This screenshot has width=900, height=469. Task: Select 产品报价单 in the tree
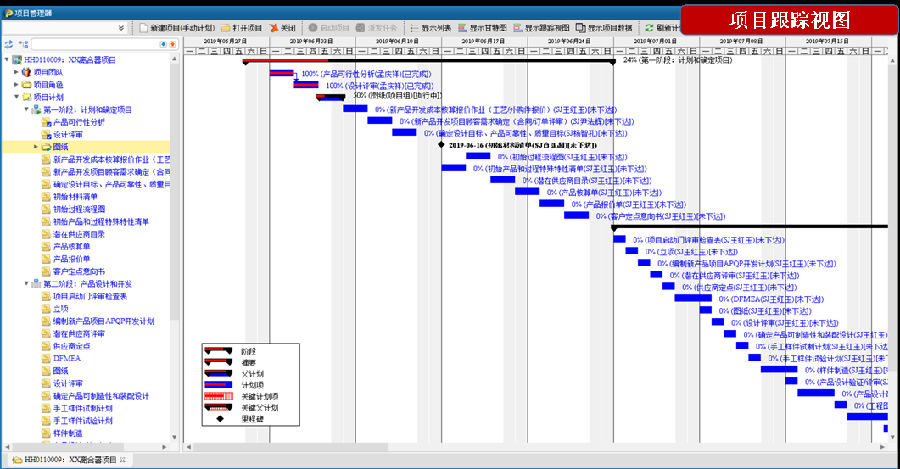coord(71,259)
